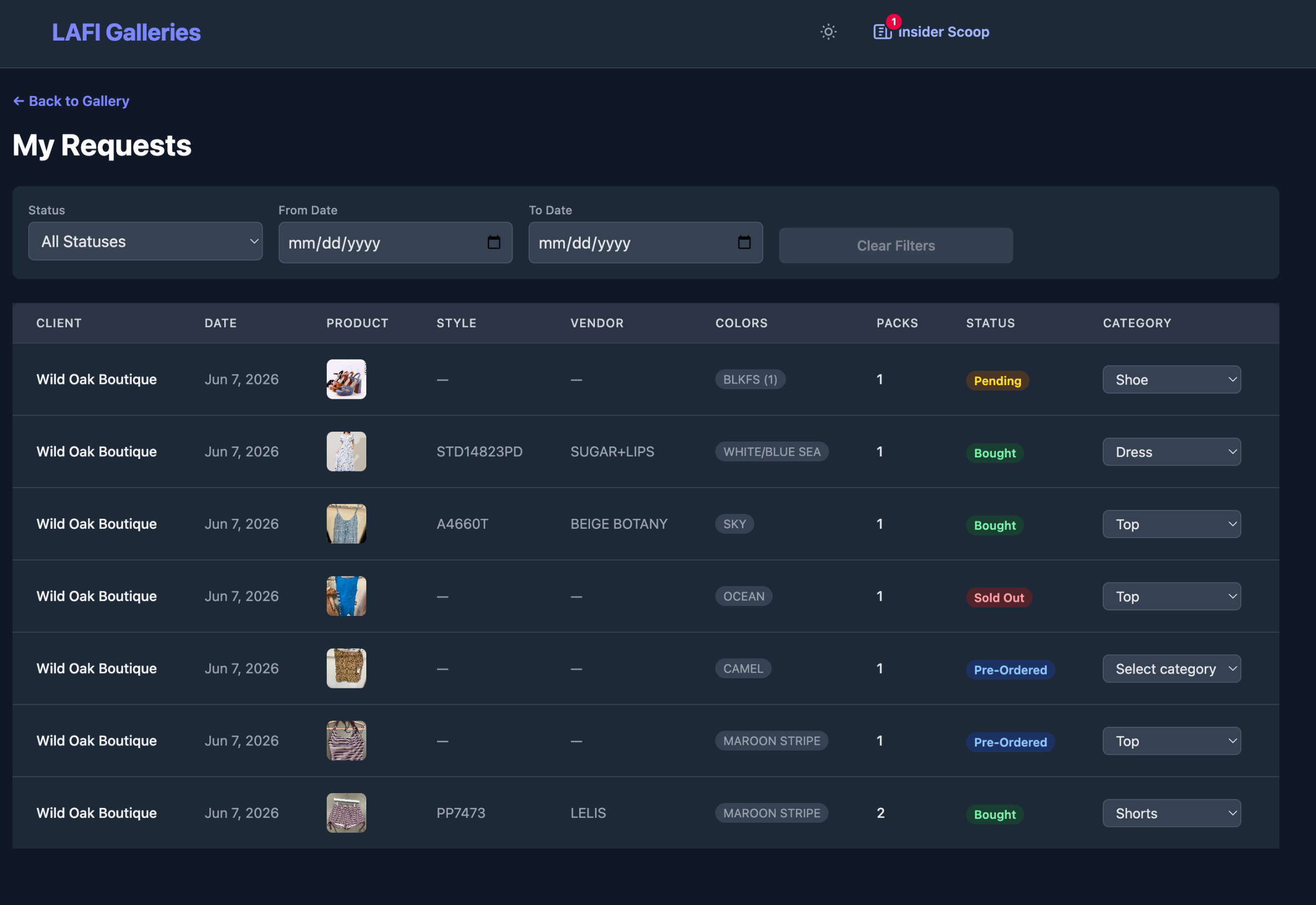Click the To Date input field
The height and width of the screenshot is (905, 1316).
click(x=645, y=242)
